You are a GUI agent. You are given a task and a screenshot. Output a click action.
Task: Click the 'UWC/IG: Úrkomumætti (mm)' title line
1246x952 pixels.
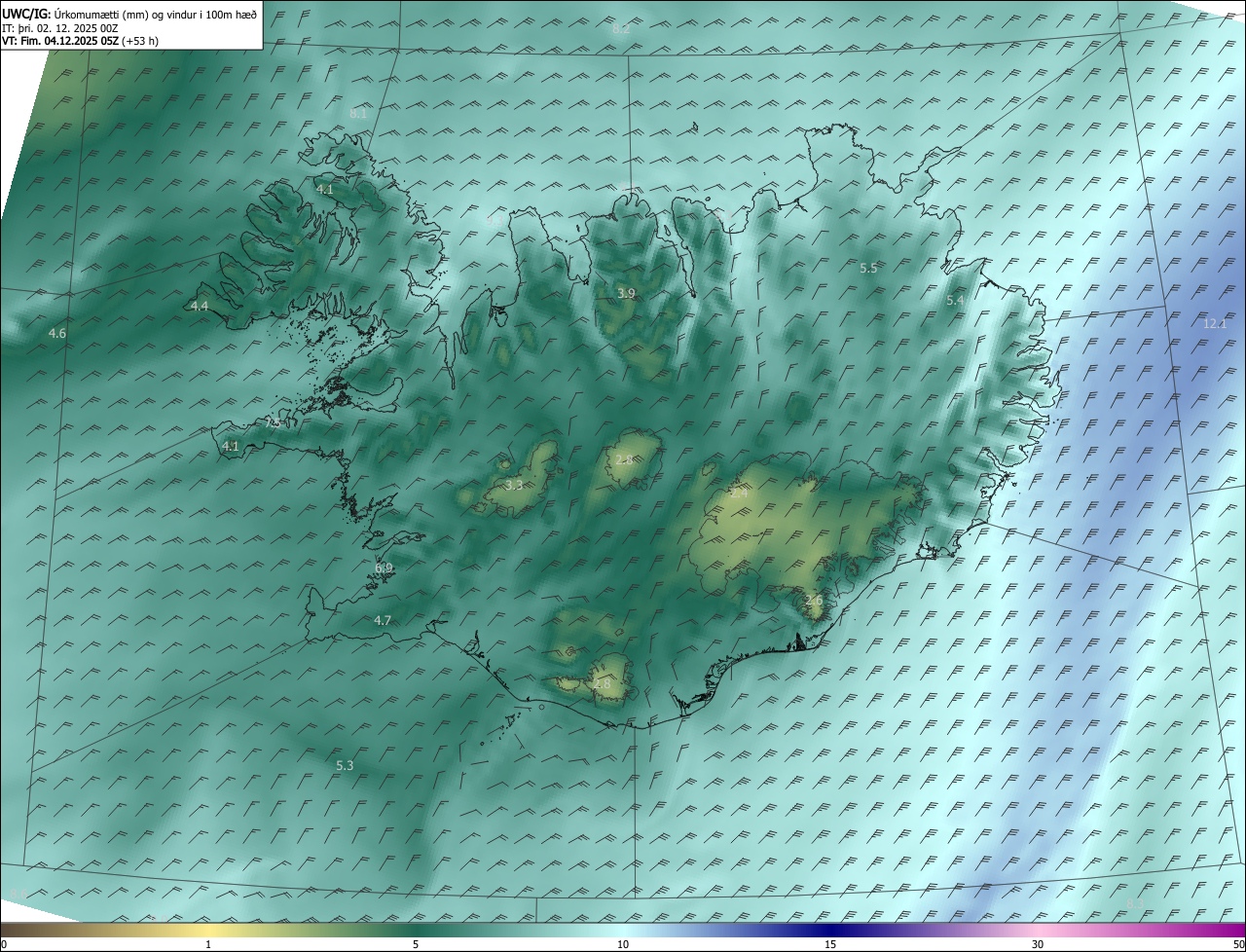[x=129, y=15]
